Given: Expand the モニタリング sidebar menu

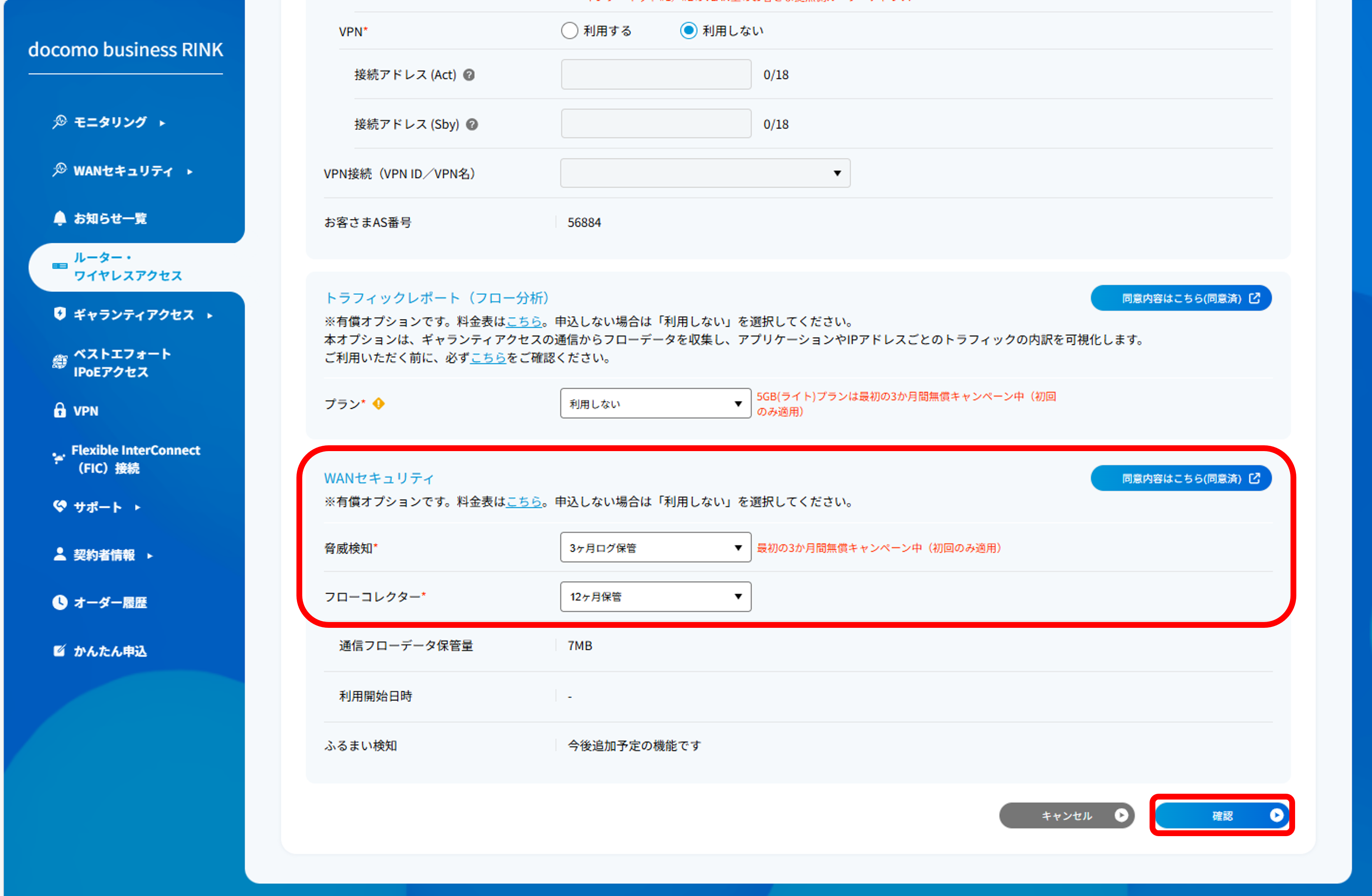Looking at the screenshot, I should click(x=110, y=122).
